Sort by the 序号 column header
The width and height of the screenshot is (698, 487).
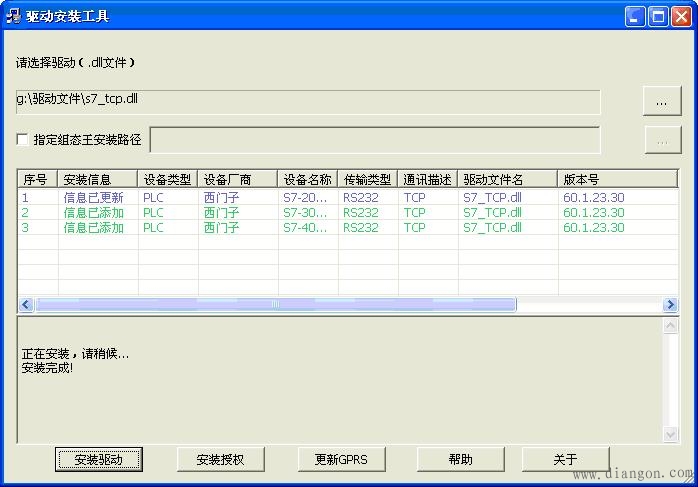click(37, 179)
